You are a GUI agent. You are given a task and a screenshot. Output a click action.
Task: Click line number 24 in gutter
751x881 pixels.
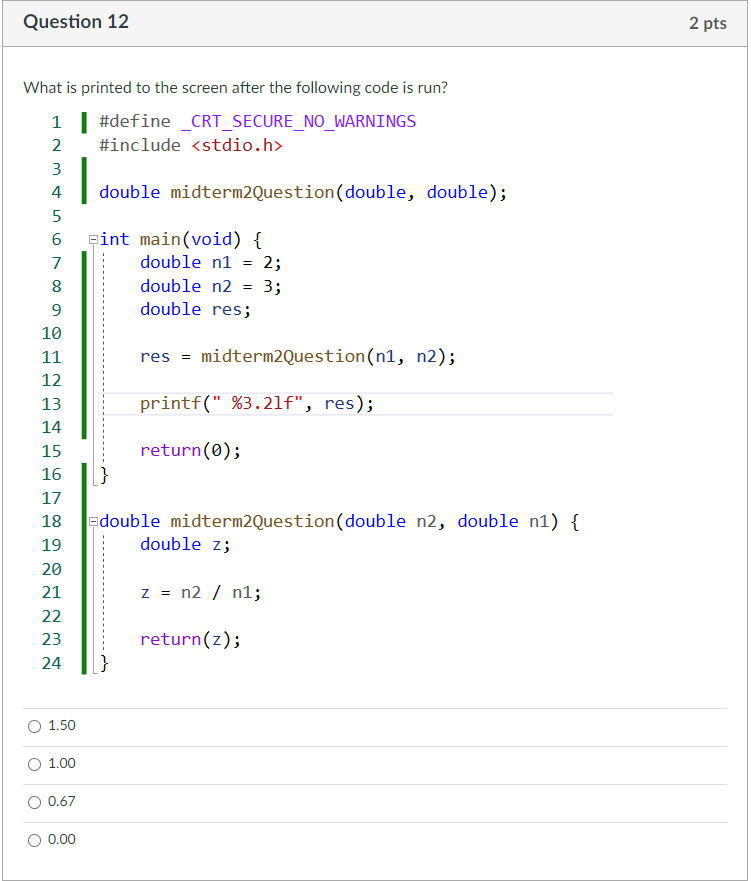point(51,663)
